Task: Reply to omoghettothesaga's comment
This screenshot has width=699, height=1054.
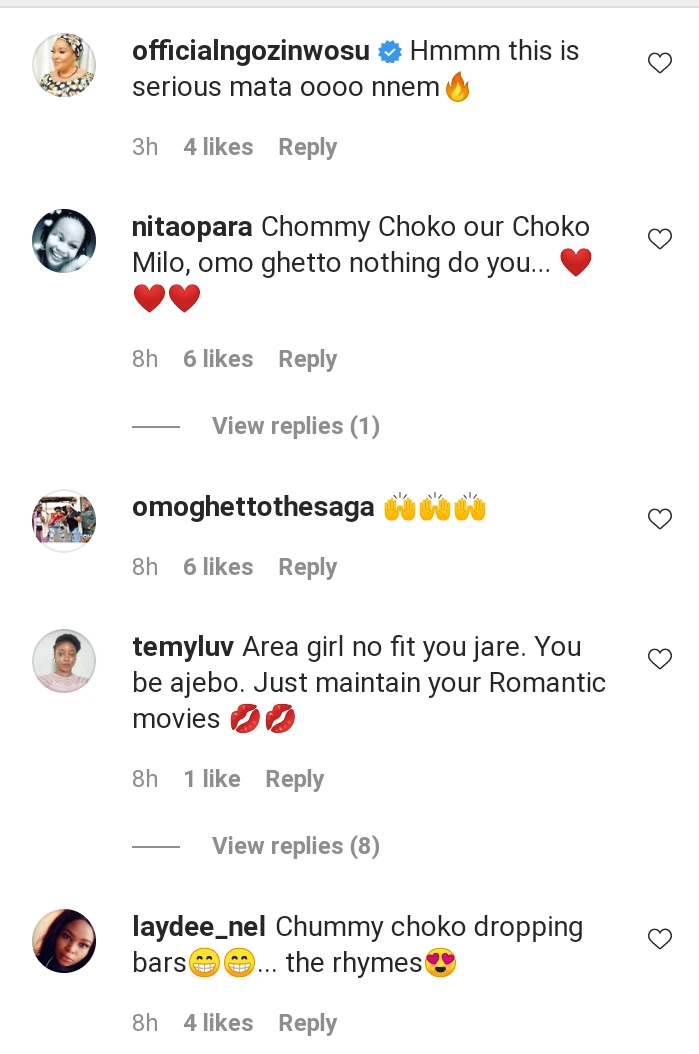Action: (x=307, y=567)
